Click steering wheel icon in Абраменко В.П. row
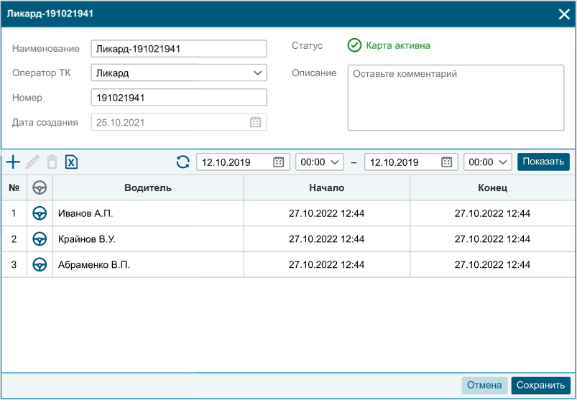Viewport: 577px width, 400px height. 39,265
